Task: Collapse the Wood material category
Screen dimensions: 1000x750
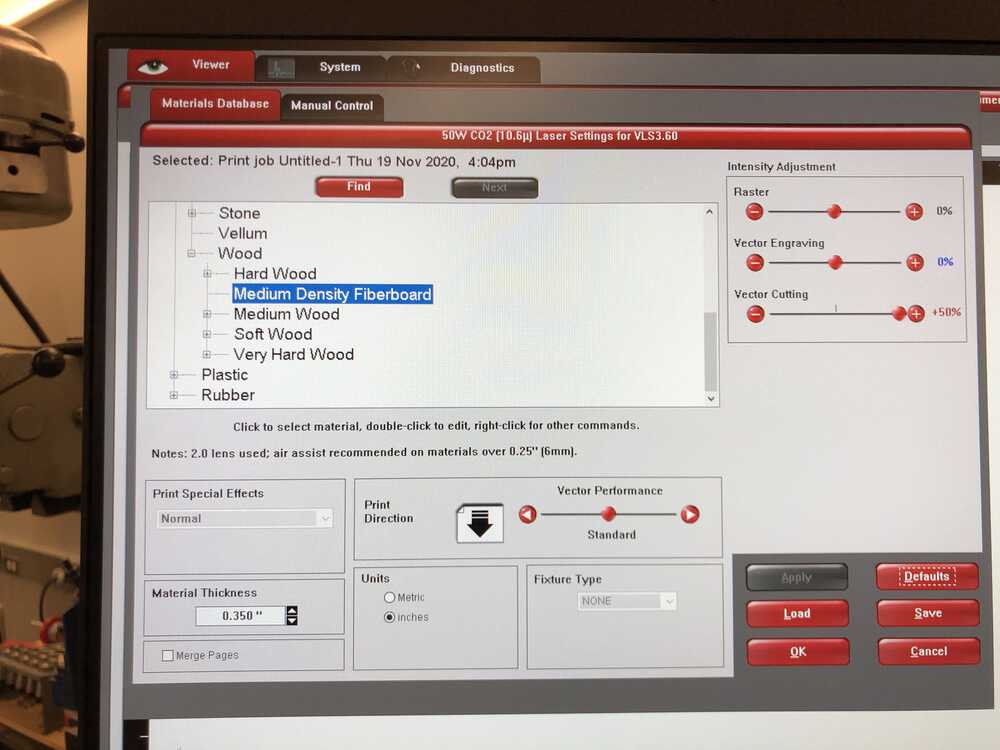Action: tap(192, 254)
